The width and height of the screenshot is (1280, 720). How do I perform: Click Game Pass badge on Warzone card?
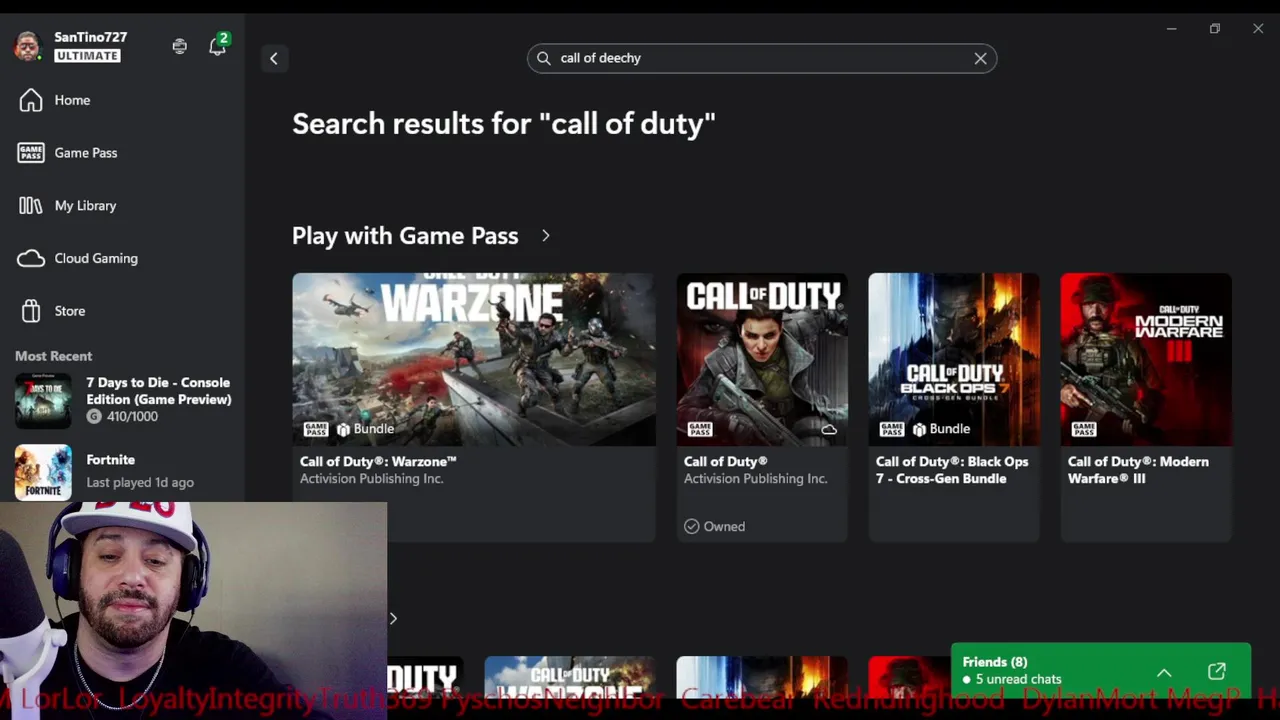point(316,429)
